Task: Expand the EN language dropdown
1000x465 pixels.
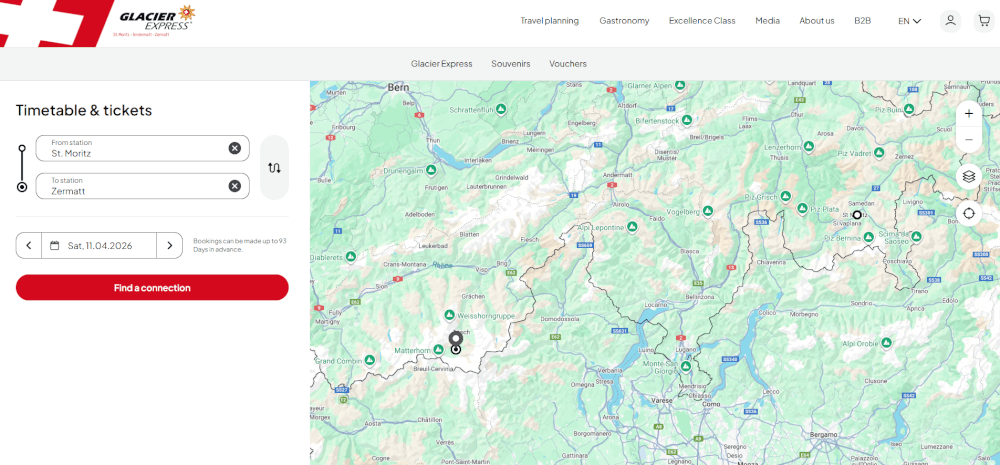Action: click(x=909, y=21)
